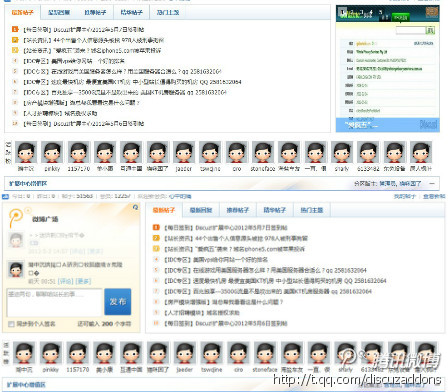448x392 pixels.
Task: Switch to the second tab of the upper panel
Action: tap(59, 13)
